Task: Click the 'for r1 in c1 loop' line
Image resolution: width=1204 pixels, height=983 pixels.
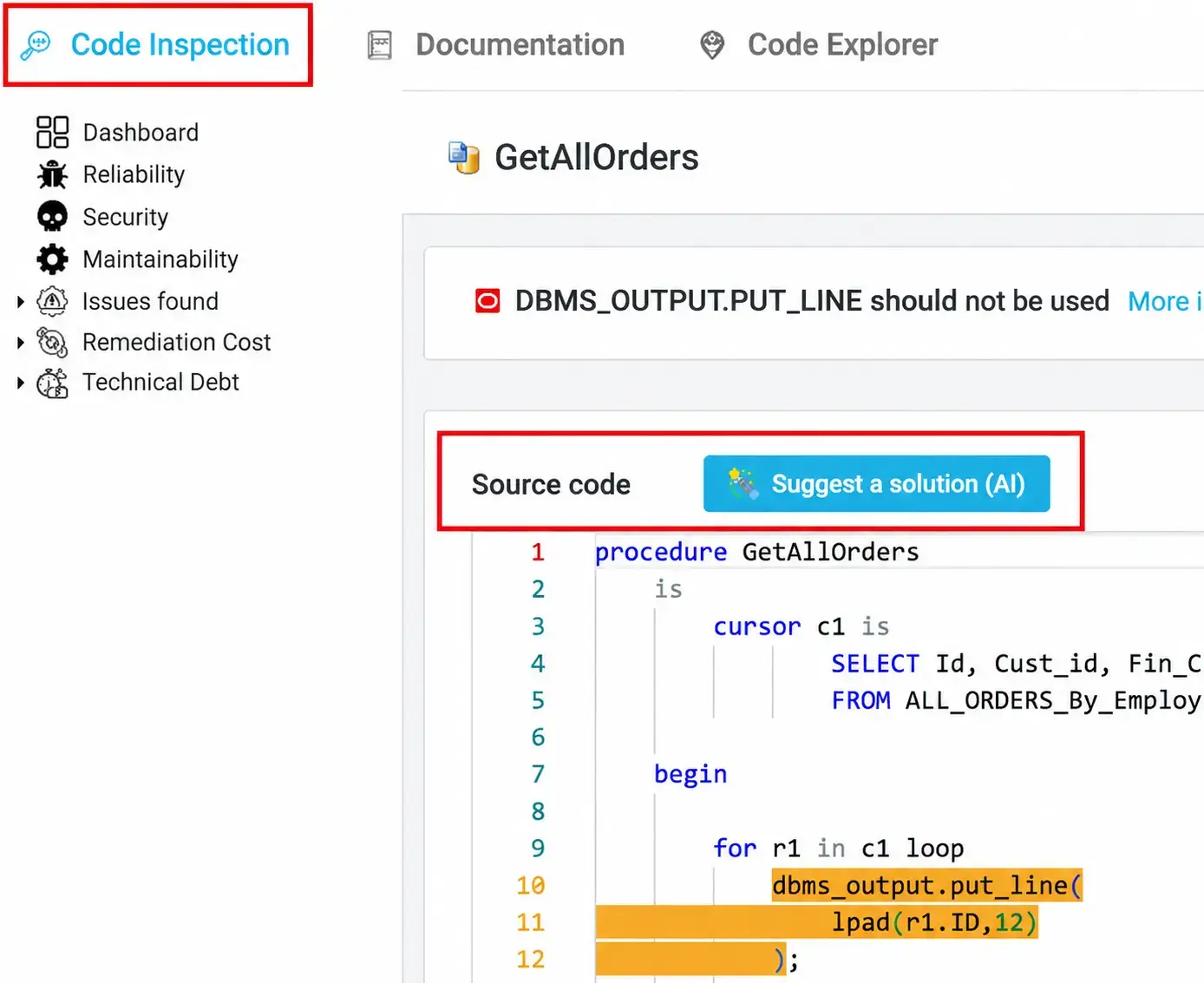Action: click(x=838, y=848)
